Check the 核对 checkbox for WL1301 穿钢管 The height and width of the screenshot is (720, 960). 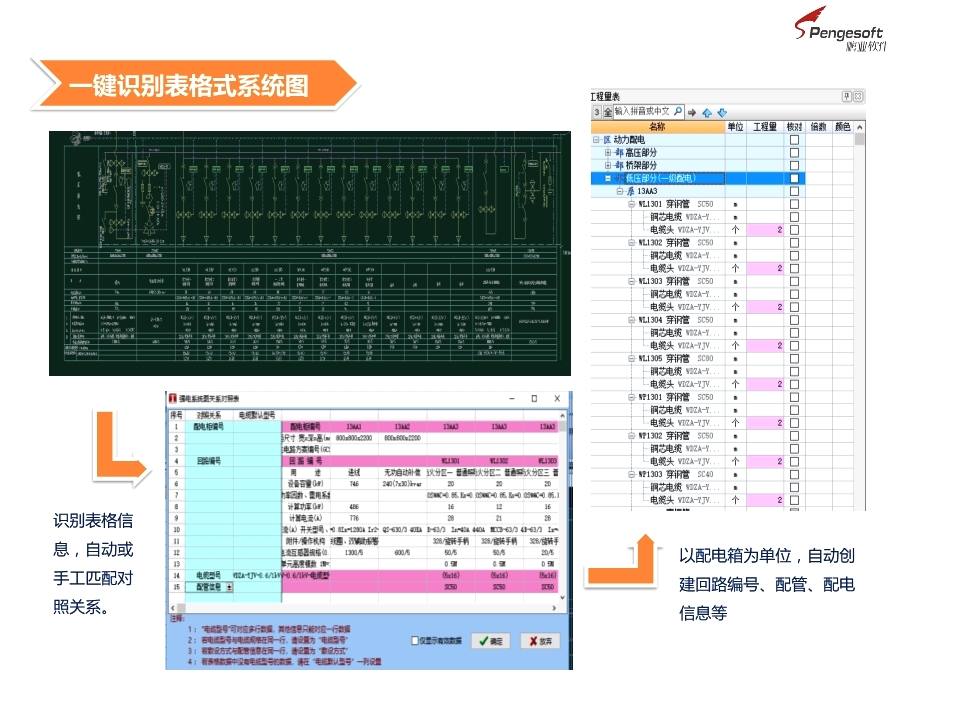(x=794, y=203)
